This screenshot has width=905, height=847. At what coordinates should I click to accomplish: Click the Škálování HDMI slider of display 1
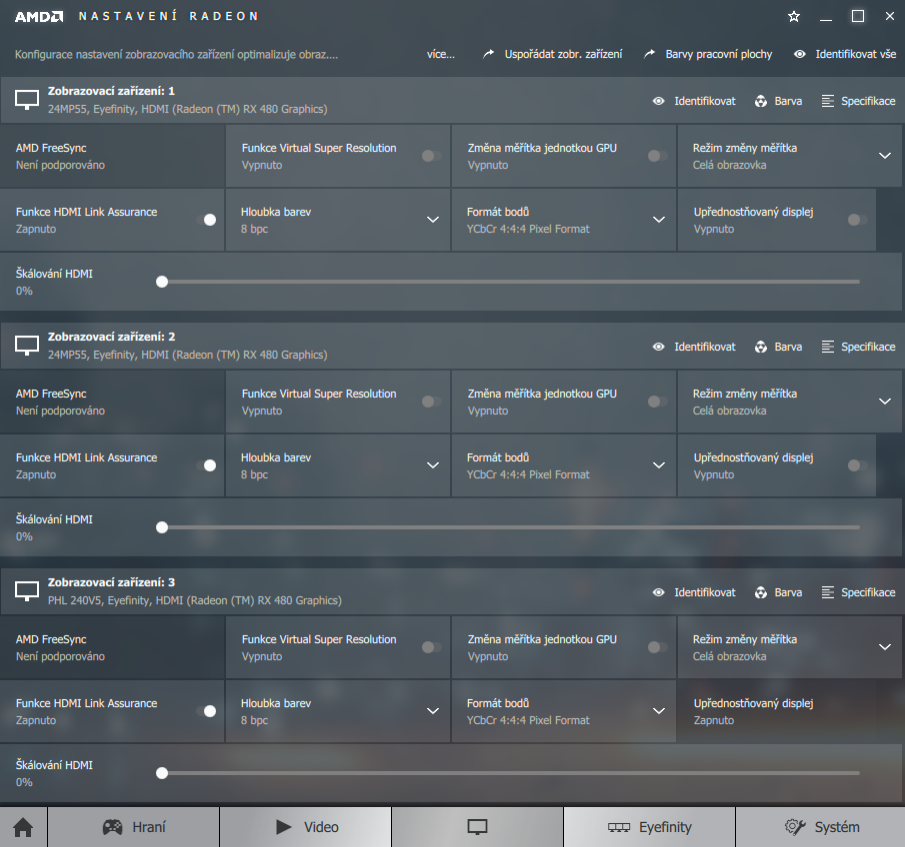click(508, 282)
